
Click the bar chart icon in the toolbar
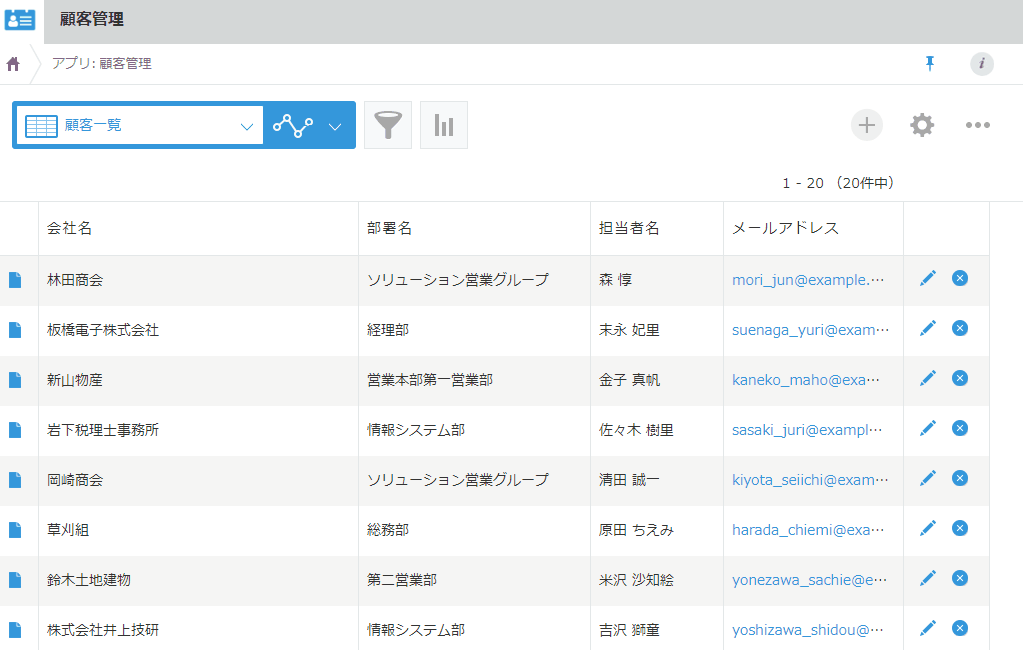(x=443, y=124)
